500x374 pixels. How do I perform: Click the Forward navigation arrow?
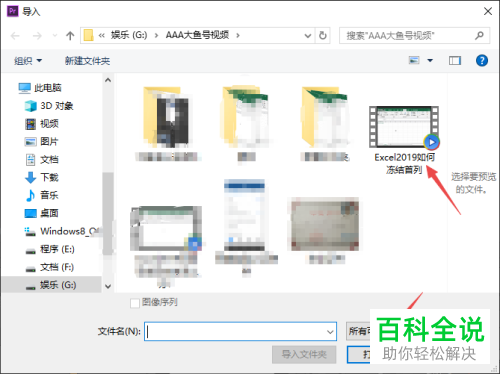(37, 35)
